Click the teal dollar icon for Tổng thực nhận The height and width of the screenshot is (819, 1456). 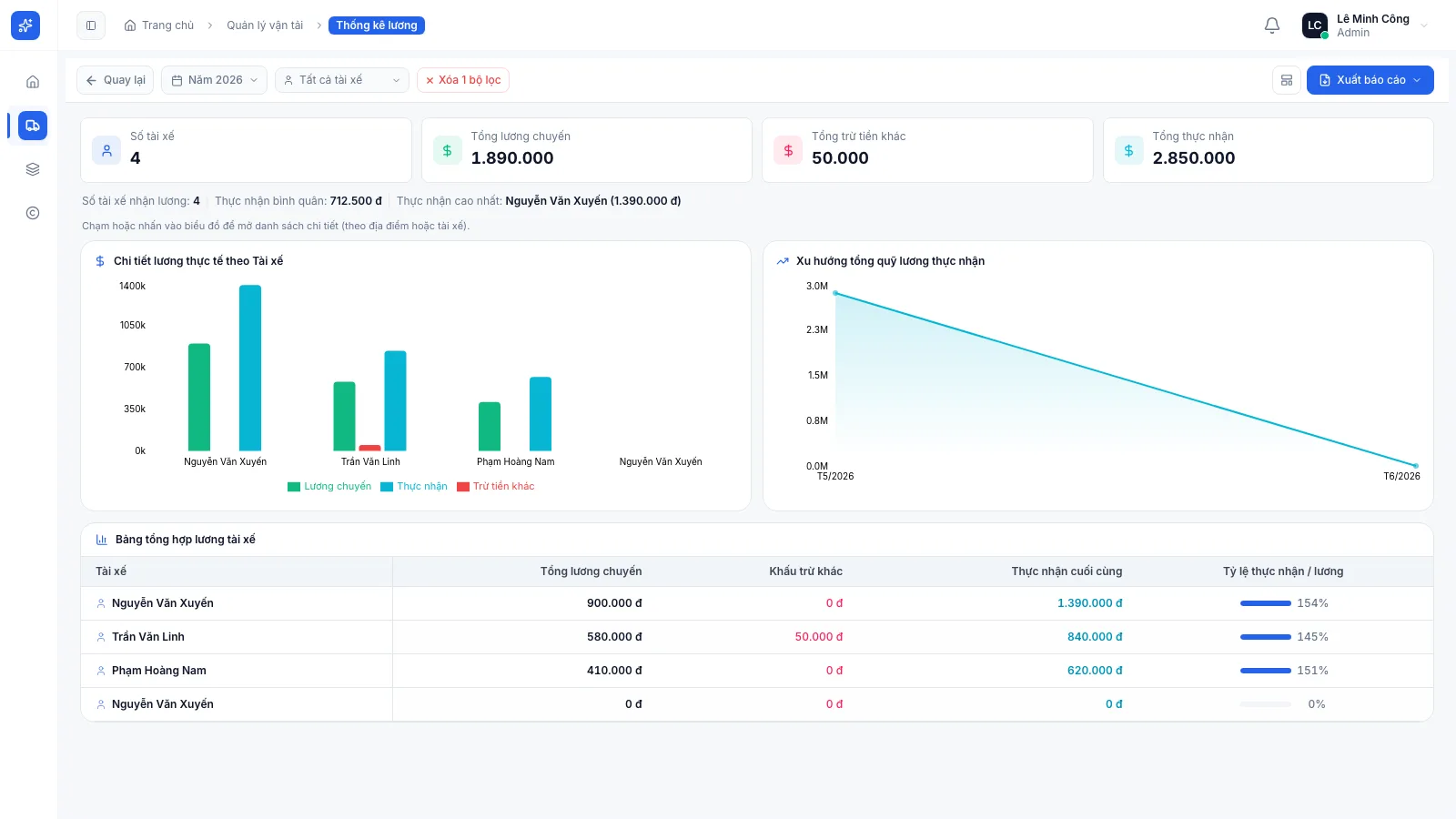pos(1128,151)
